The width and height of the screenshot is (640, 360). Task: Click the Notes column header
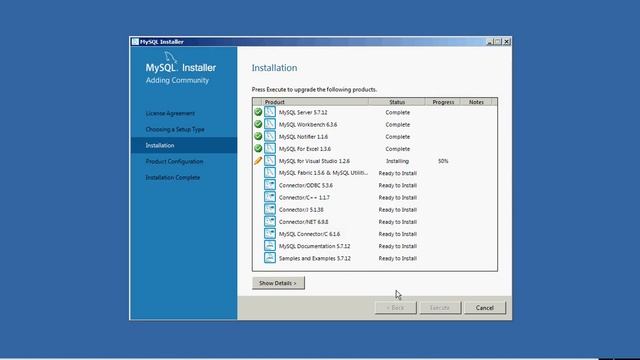pos(476,102)
